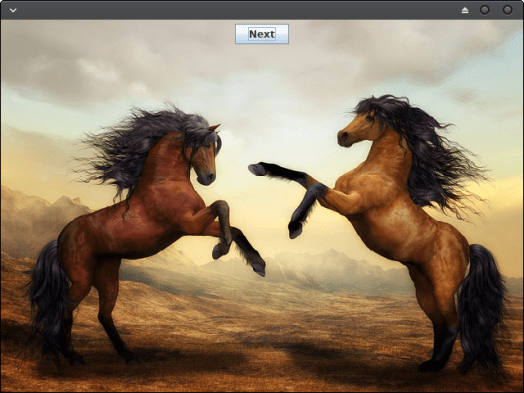The height and width of the screenshot is (393, 524).
Task: Click the first round title bar button
Action: click(485, 10)
